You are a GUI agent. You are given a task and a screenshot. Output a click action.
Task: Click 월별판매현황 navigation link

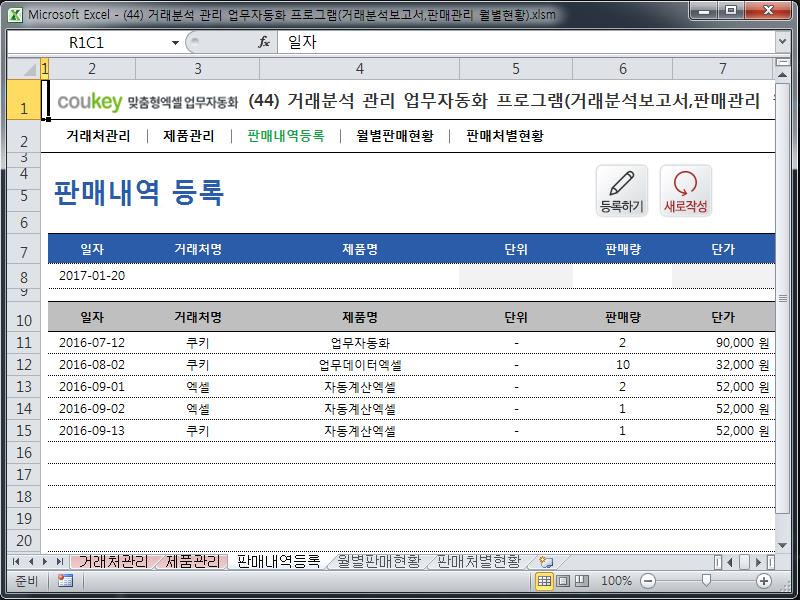[395, 136]
